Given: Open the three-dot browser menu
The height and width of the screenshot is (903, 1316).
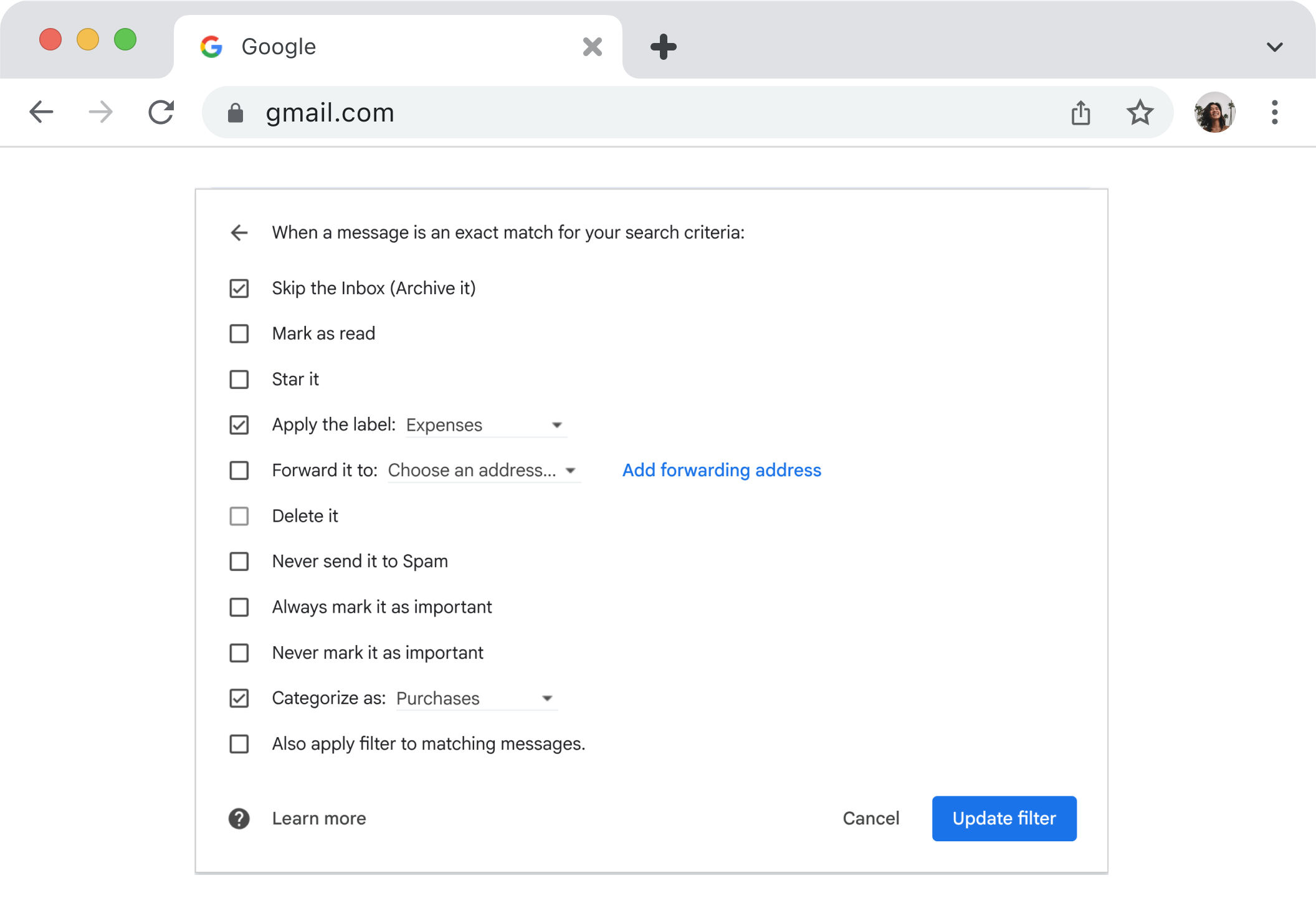Looking at the screenshot, I should coord(1274,112).
